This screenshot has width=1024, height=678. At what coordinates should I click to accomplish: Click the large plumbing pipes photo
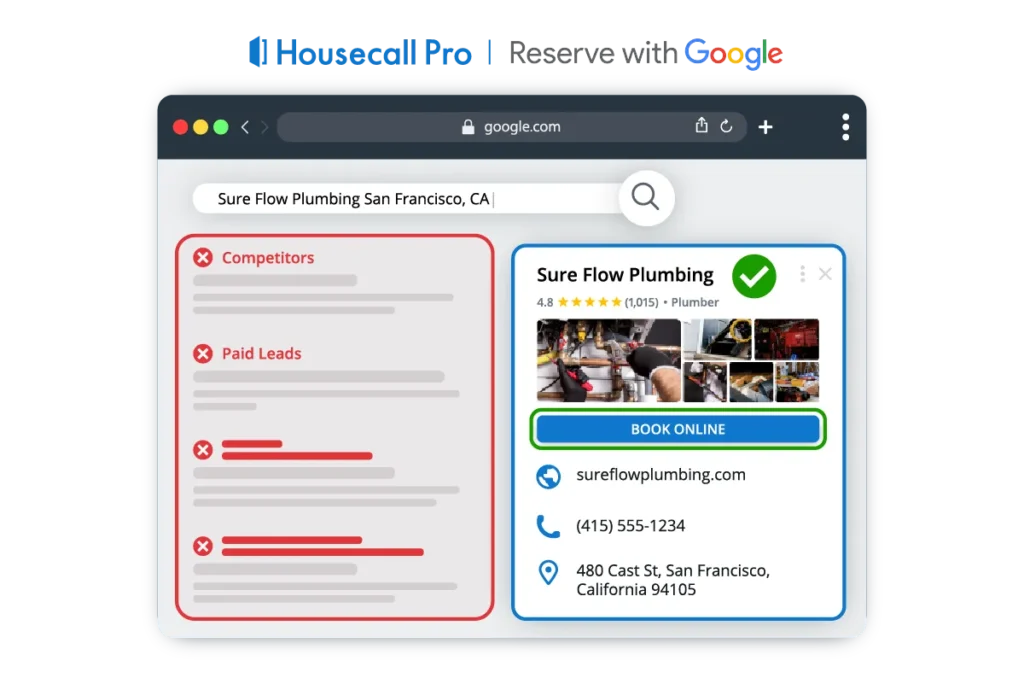pos(608,360)
